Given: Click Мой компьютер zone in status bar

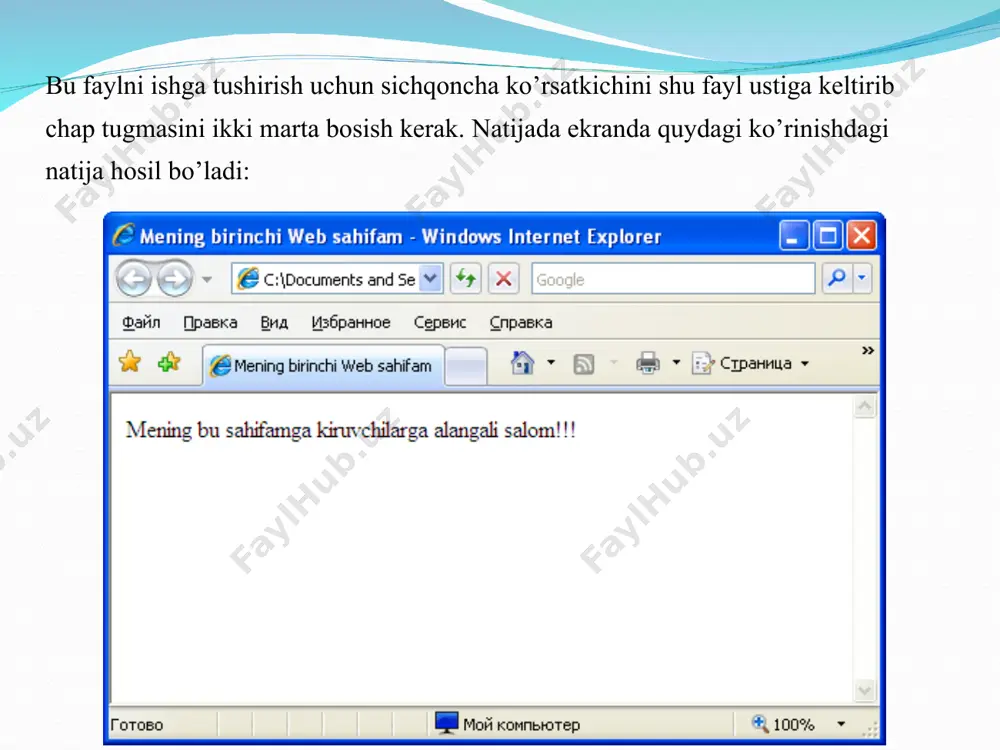Looking at the screenshot, I should point(508,724).
